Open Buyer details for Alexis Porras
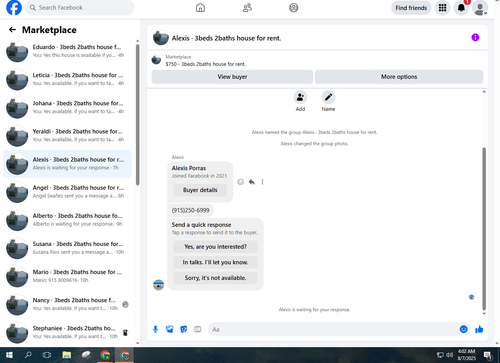Screen dimensions: 500x363 (200, 190)
